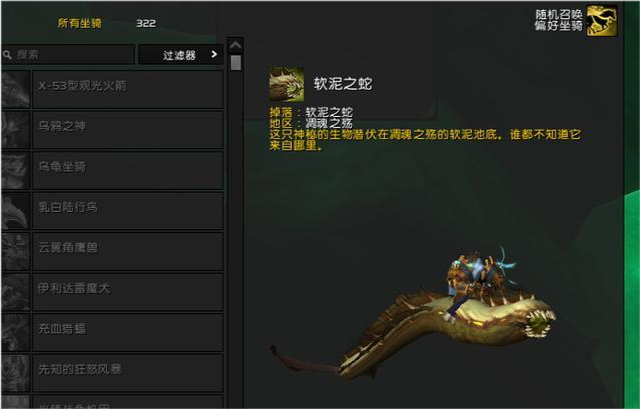This screenshot has width=640, height=409.
Task: Click the mount list scroll-up arrow
Action: tap(235, 45)
